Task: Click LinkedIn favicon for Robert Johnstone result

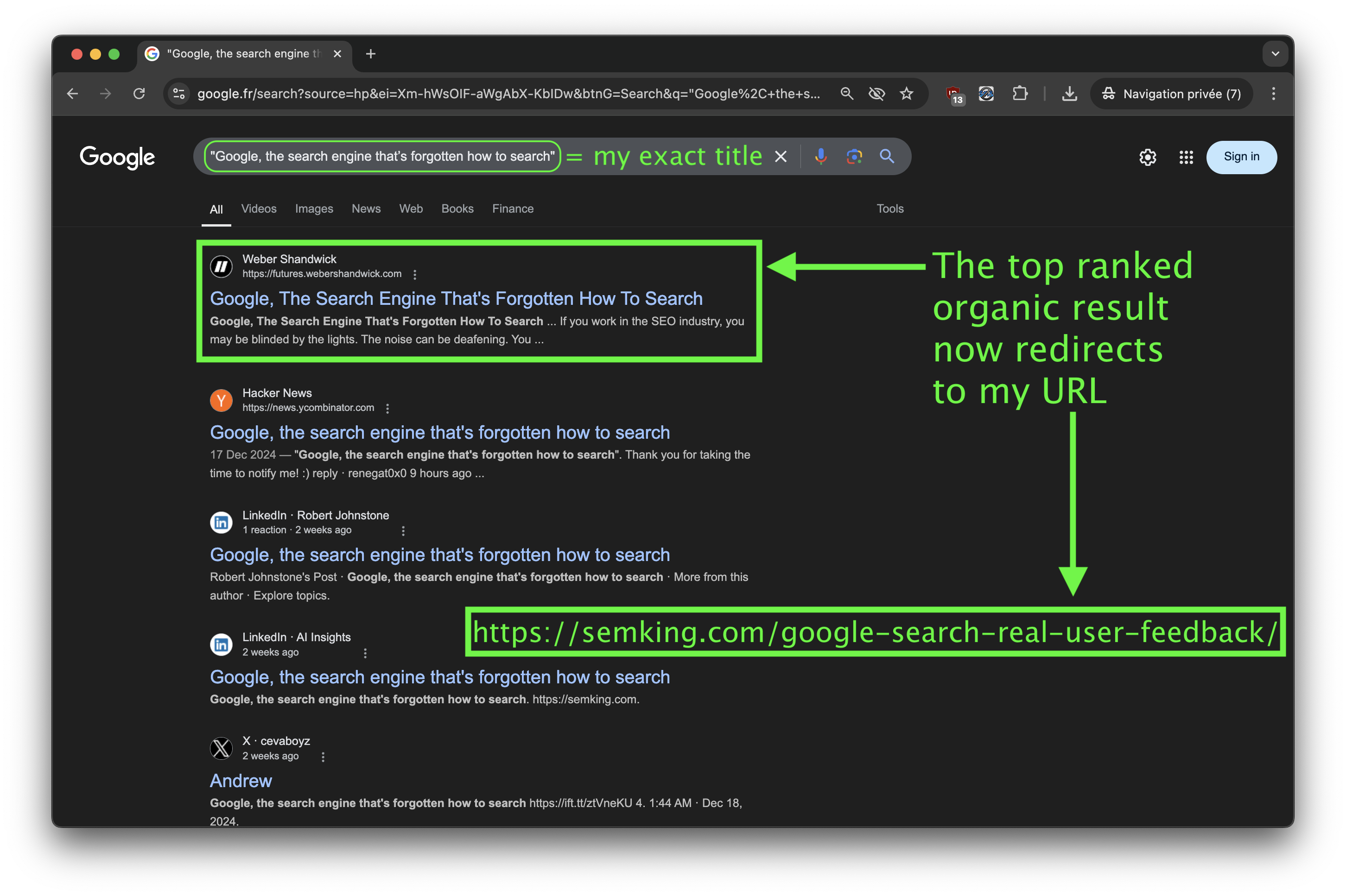Action: pos(221,523)
